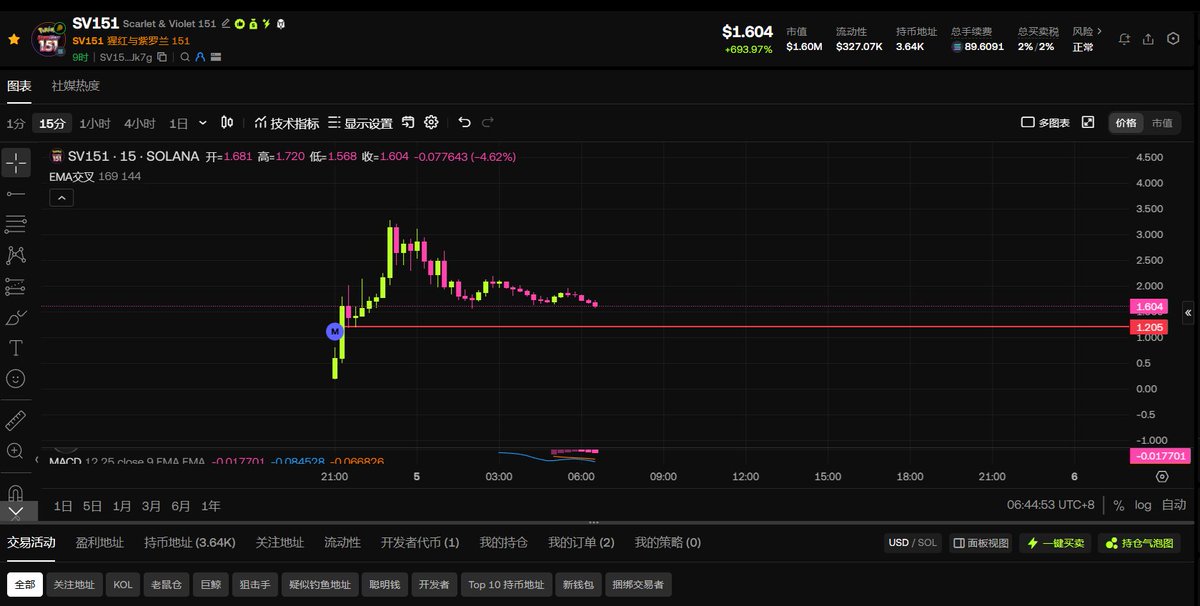Screen dimensions: 1200x606
Task: Collapse the drawing toolbar chevron
Action: pyautogui.click(x=16, y=512)
